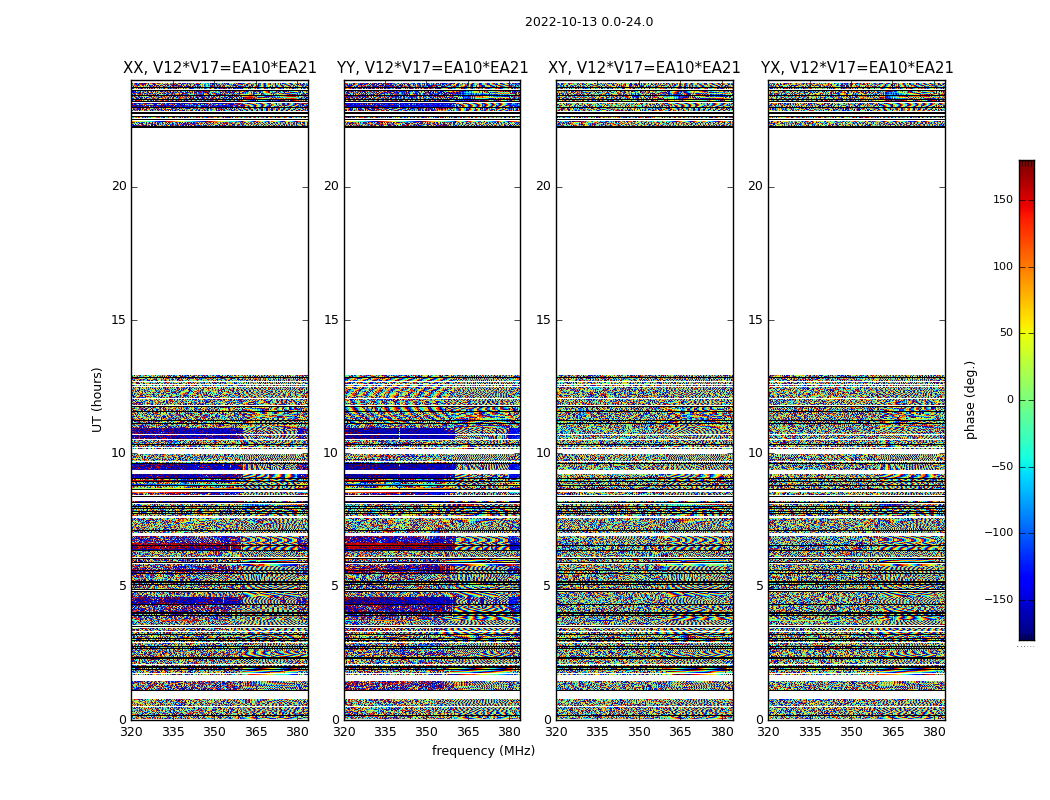Click the XX panel y-axis tick 20
Image resolution: width=1050 pixels, height=800 pixels.
pos(119,186)
